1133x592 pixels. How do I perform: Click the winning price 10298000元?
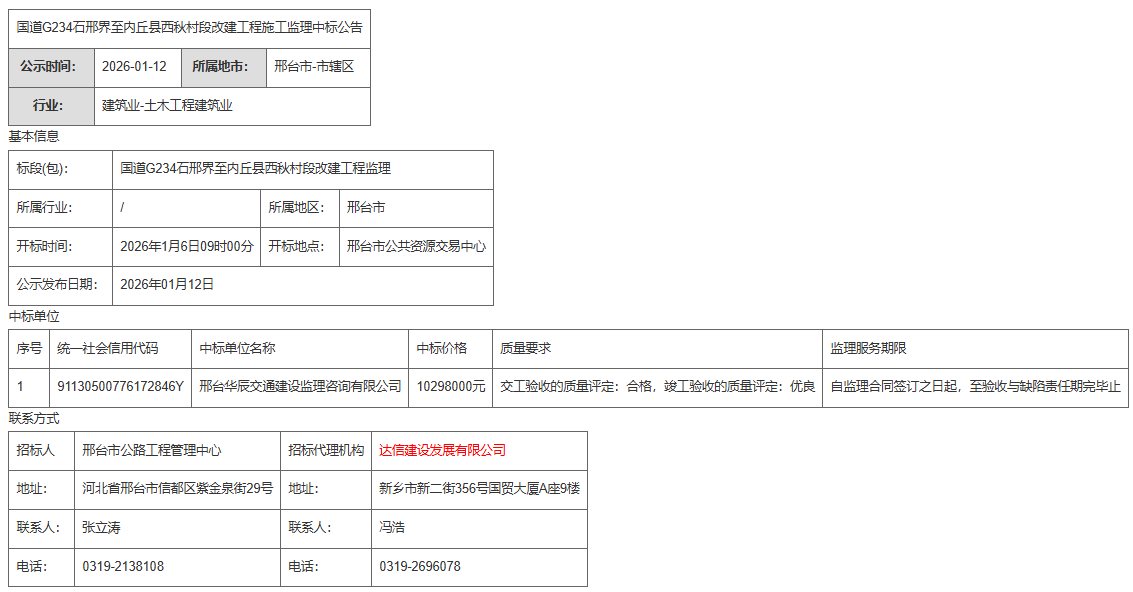(451, 386)
